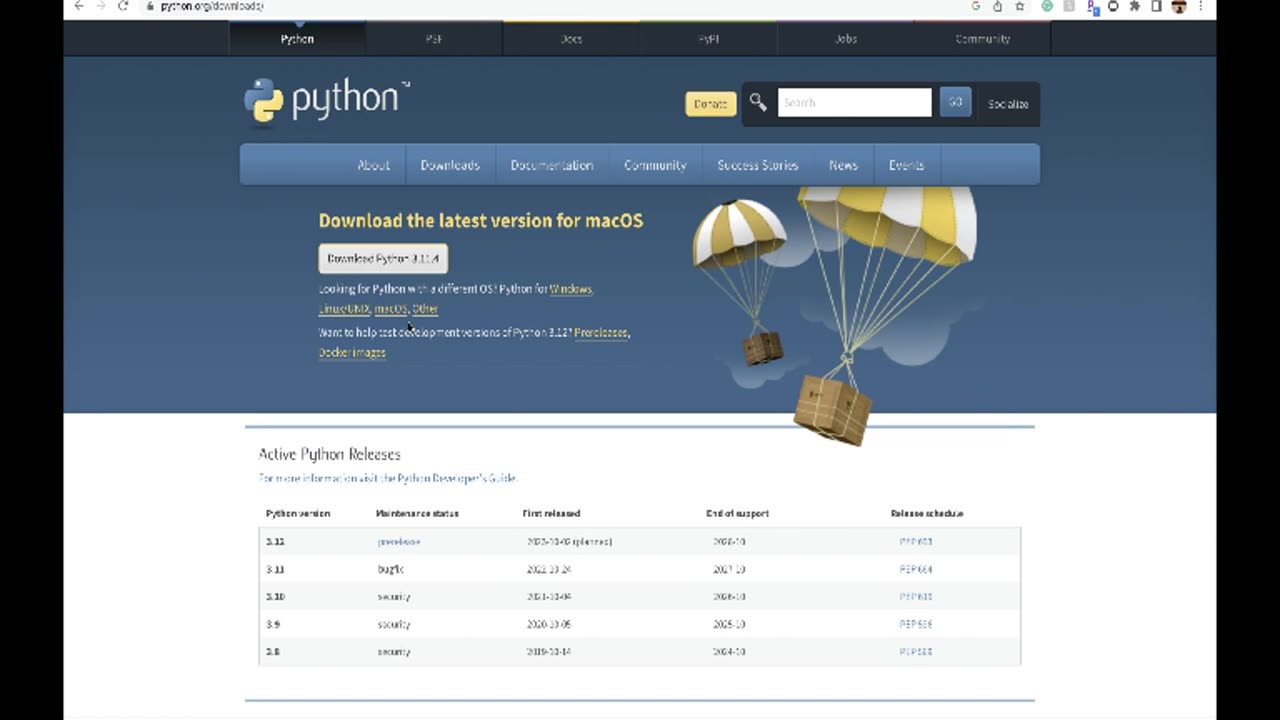Open the About navigation menu

[x=374, y=165]
